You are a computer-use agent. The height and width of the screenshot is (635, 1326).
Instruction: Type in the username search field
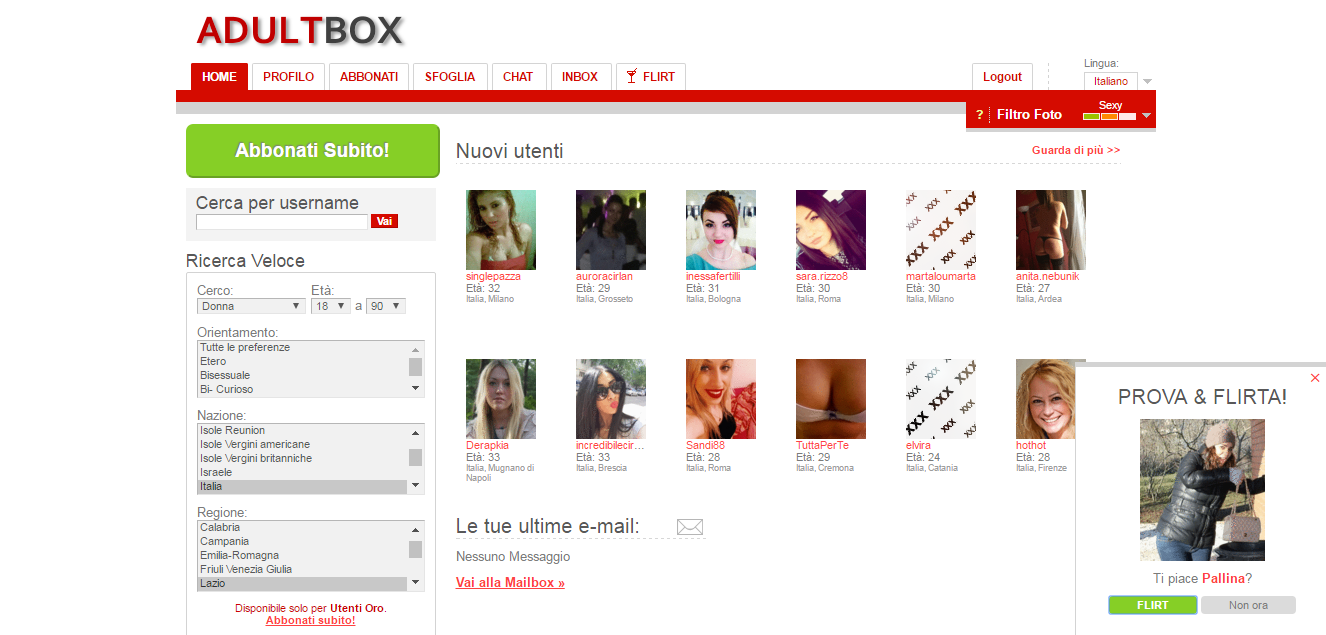282,222
